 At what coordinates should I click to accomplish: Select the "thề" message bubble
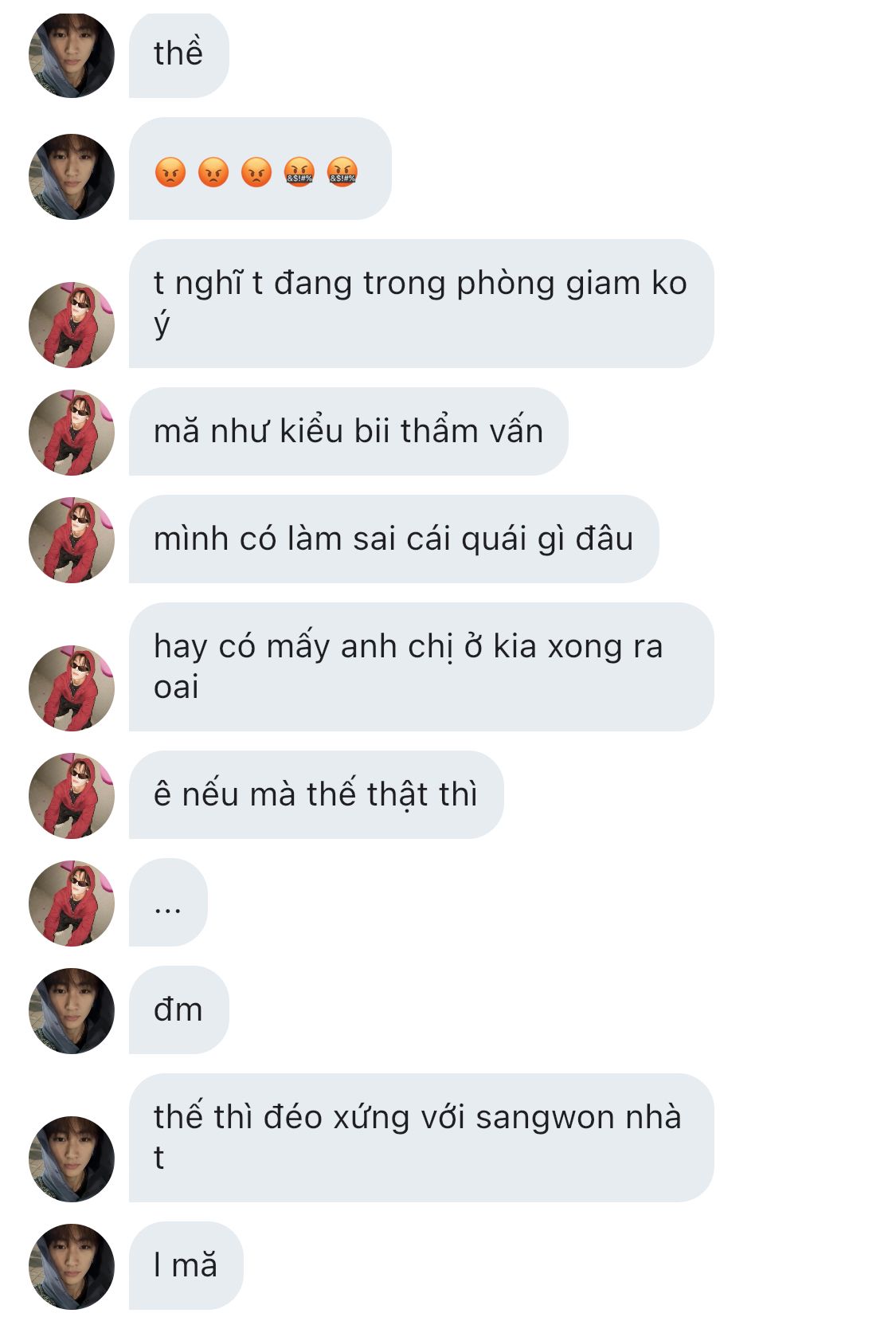click(179, 55)
